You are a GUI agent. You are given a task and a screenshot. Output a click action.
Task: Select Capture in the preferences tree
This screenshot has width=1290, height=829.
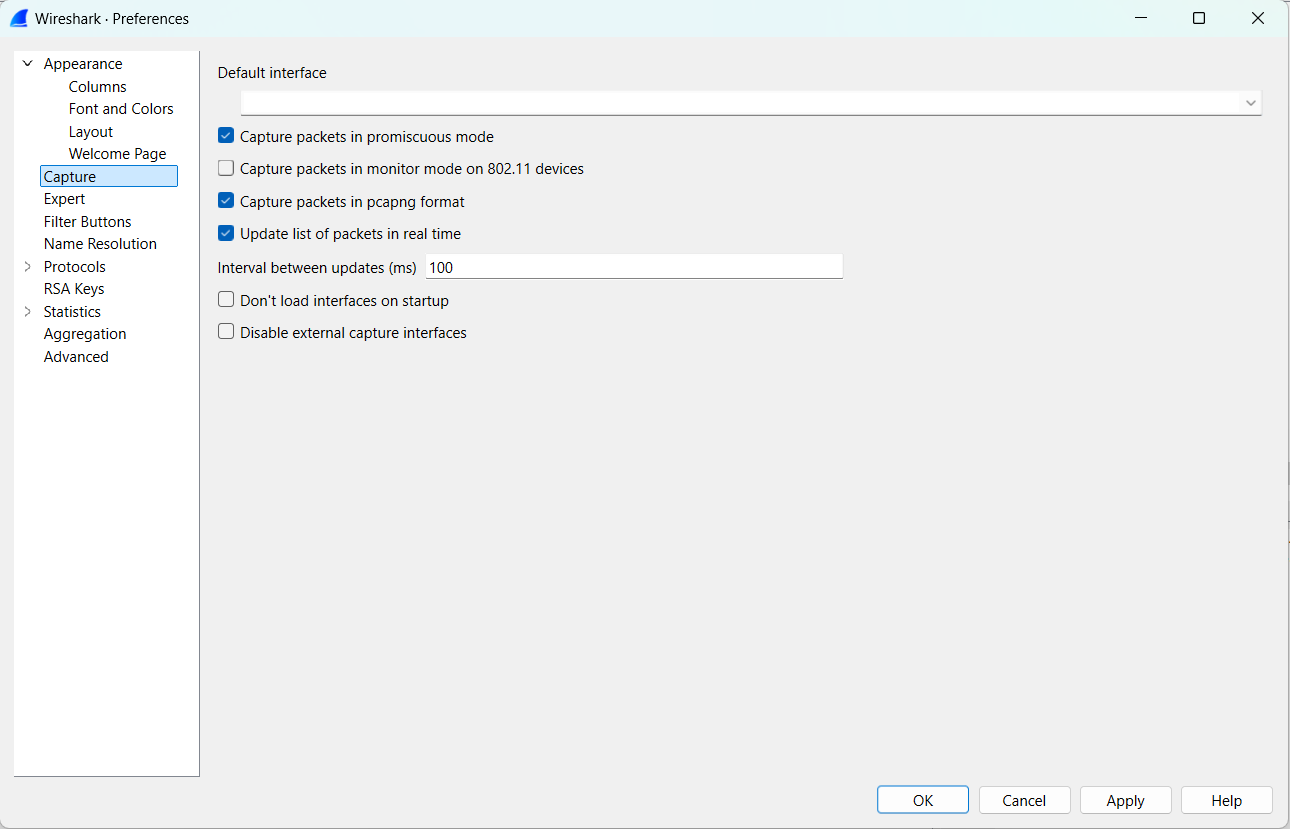point(109,177)
